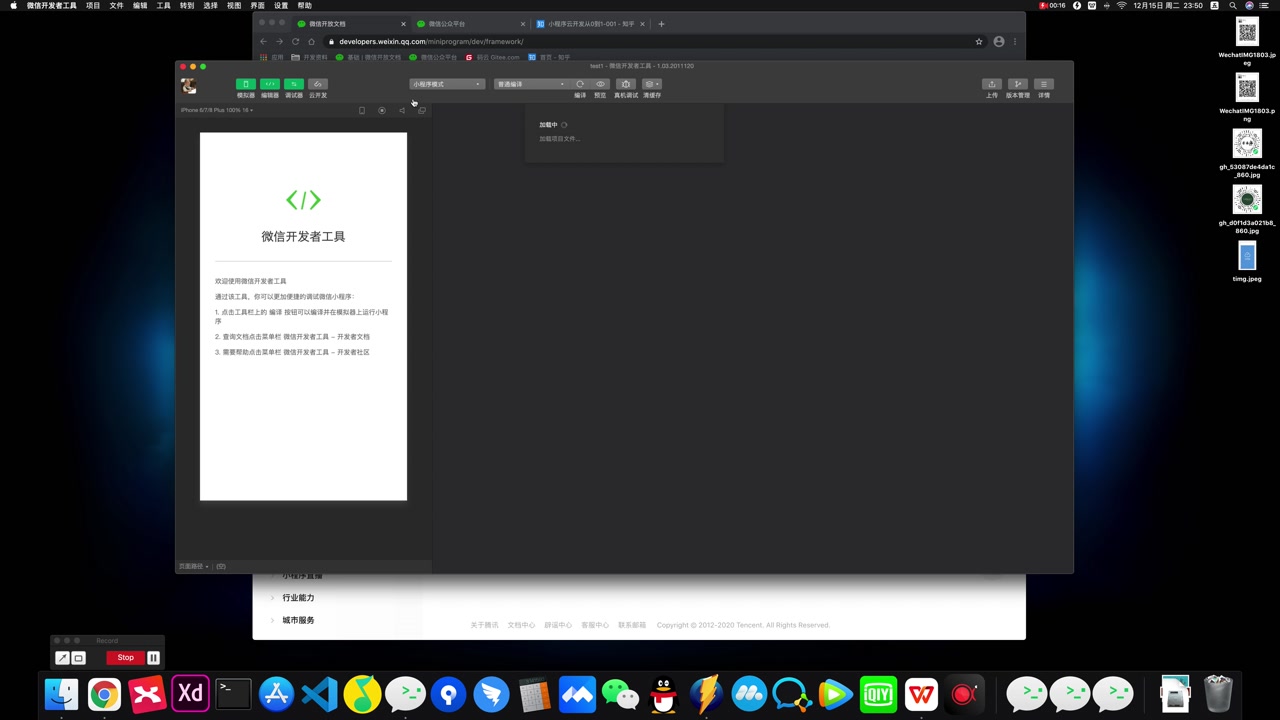Click the 上传 upload icon
The height and width of the screenshot is (720, 1280).
991,84
